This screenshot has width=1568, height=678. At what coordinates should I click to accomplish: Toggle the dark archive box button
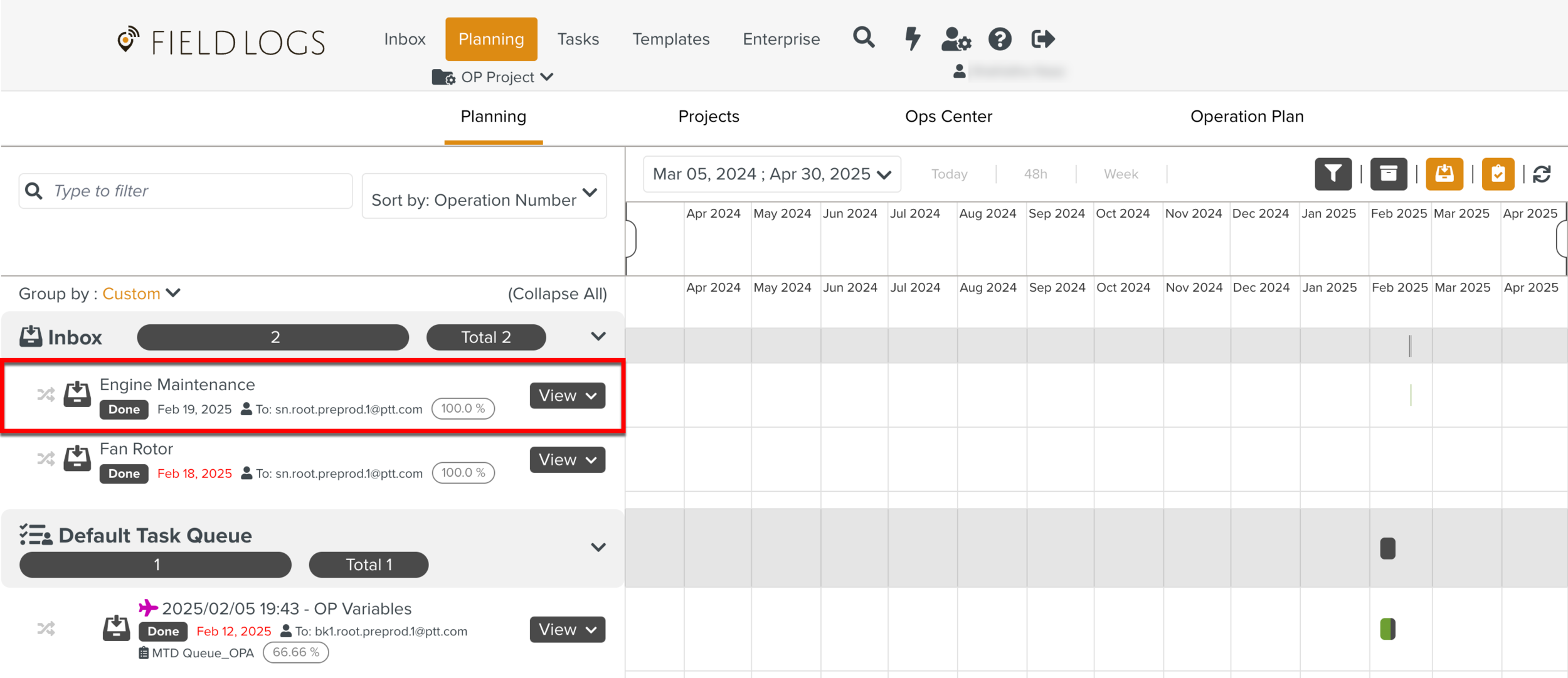coord(1388,174)
